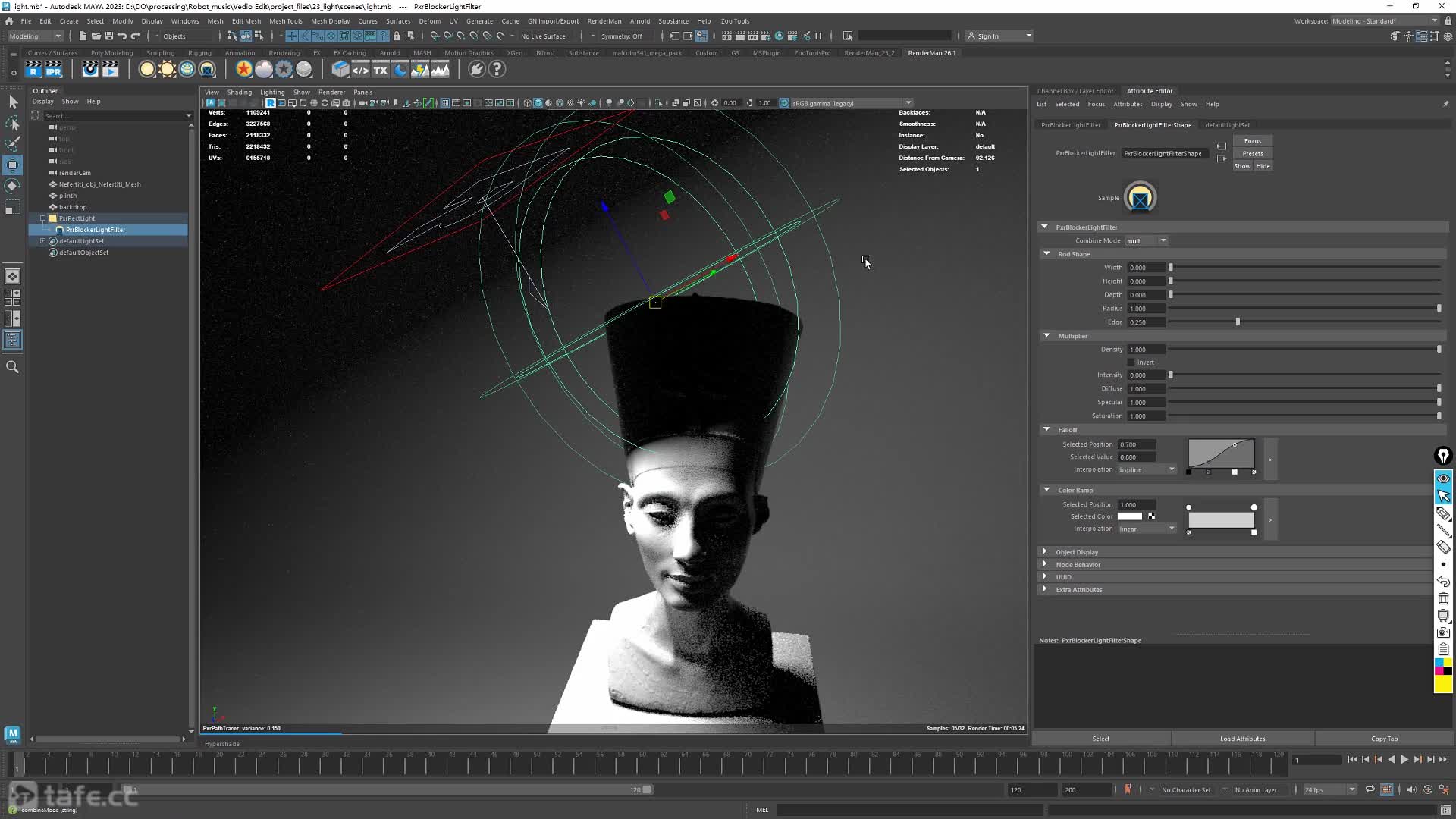The width and height of the screenshot is (1456, 819).
Task: Click the RIB code brackets shelf icon
Action: coord(360,69)
